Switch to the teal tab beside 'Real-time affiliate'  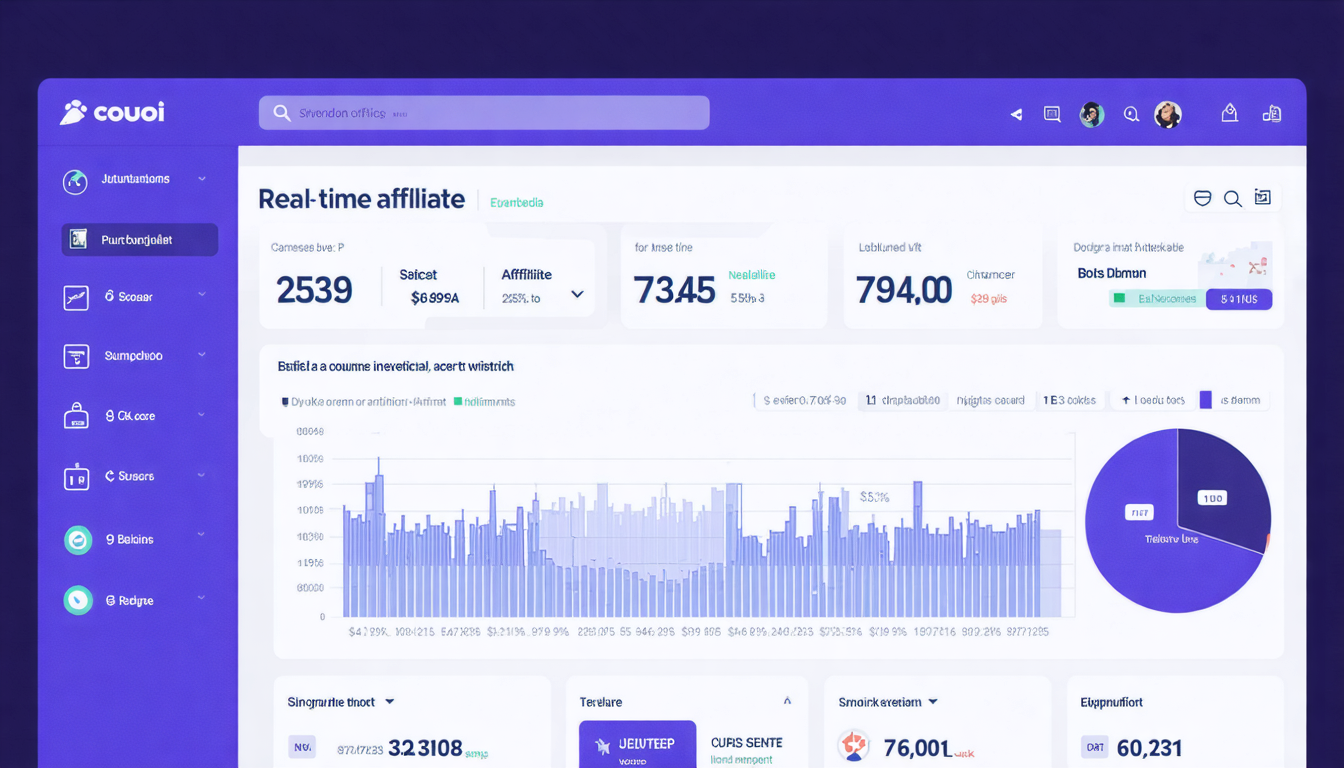(x=516, y=201)
